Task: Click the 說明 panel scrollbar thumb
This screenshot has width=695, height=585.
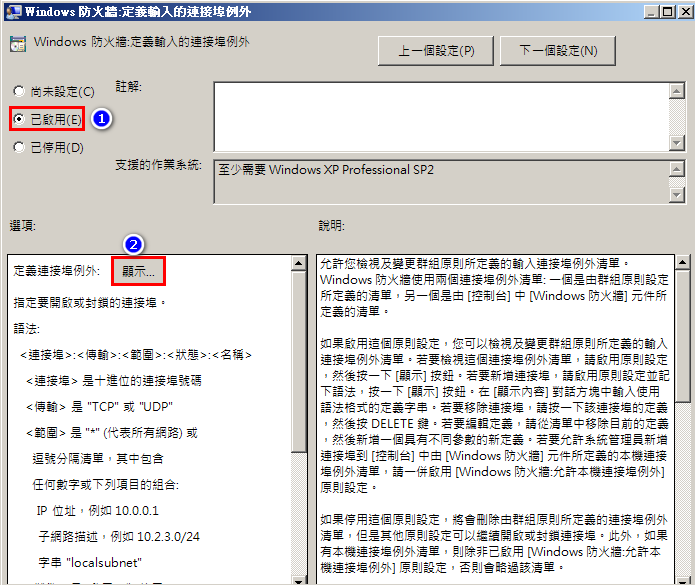Action: tap(683, 337)
